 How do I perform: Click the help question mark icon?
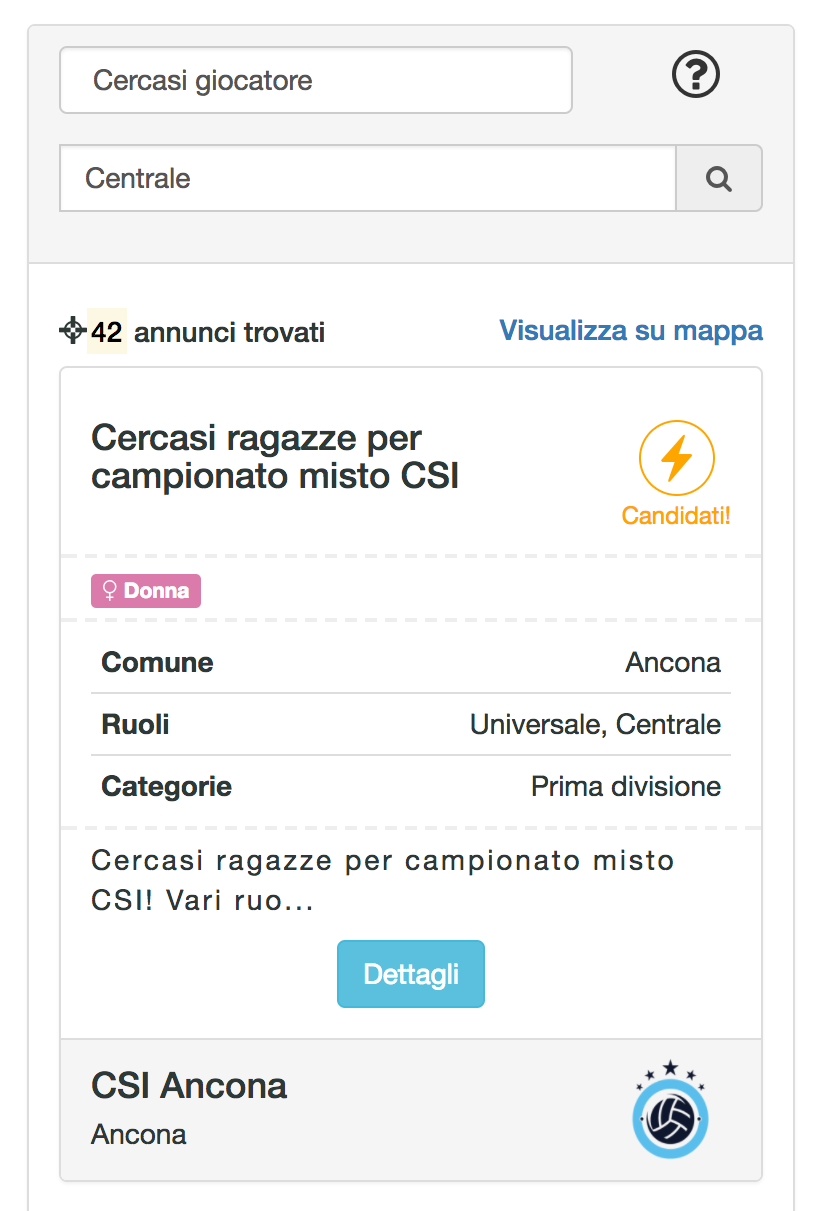696,76
